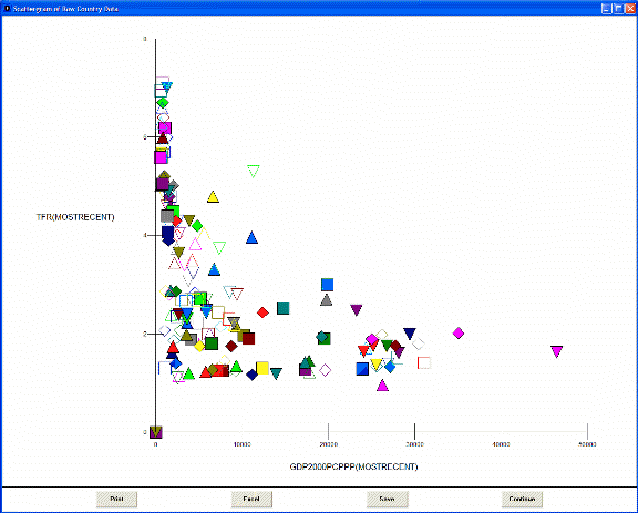Select the purple inverted triangle near 23000 GDP

(x=356, y=310)
